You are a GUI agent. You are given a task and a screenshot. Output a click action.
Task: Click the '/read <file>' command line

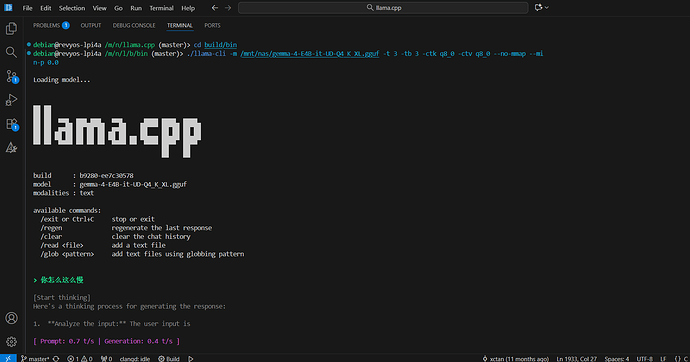click(103, 245)
